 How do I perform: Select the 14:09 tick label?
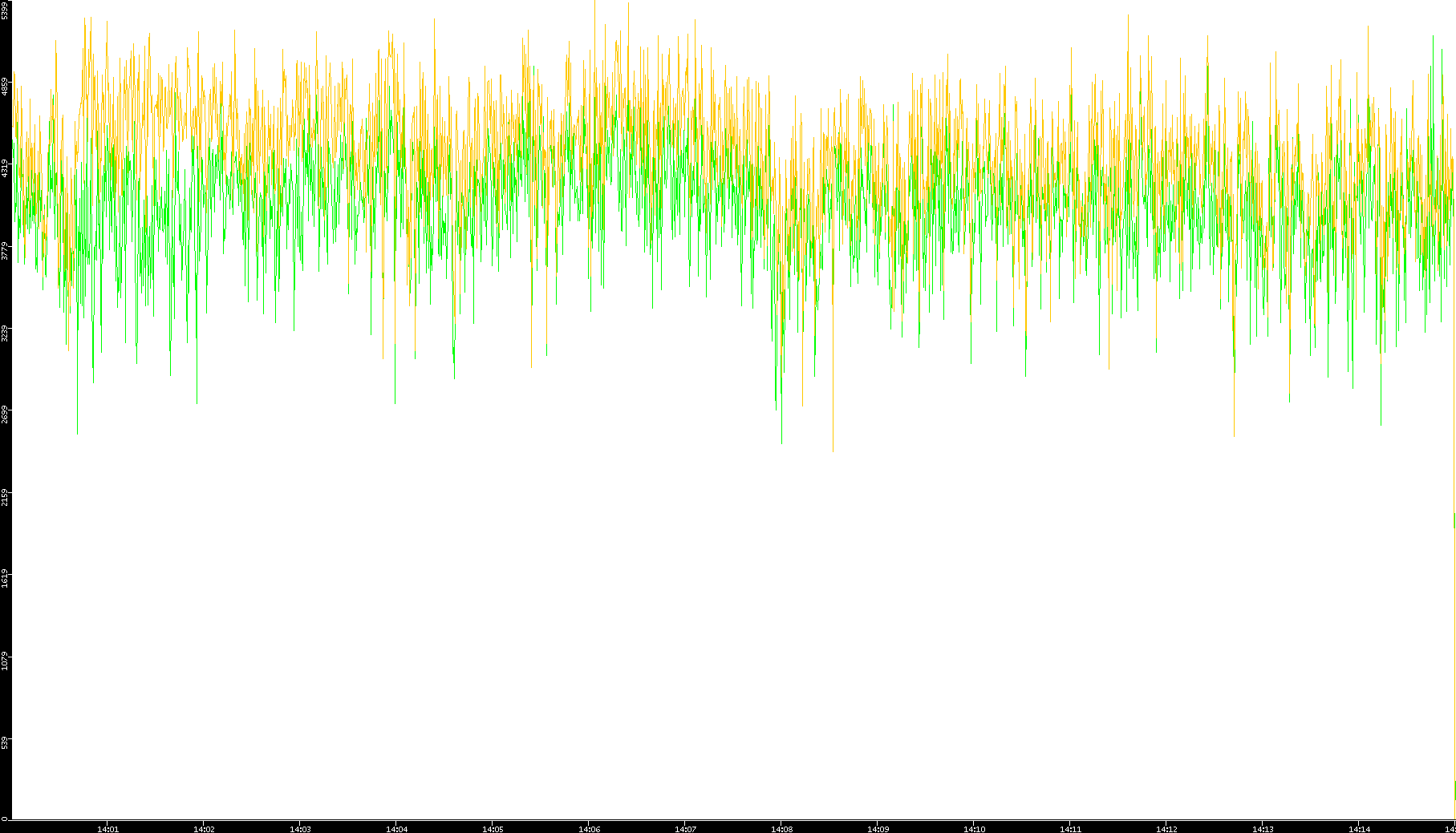click(x=878, y=829)
